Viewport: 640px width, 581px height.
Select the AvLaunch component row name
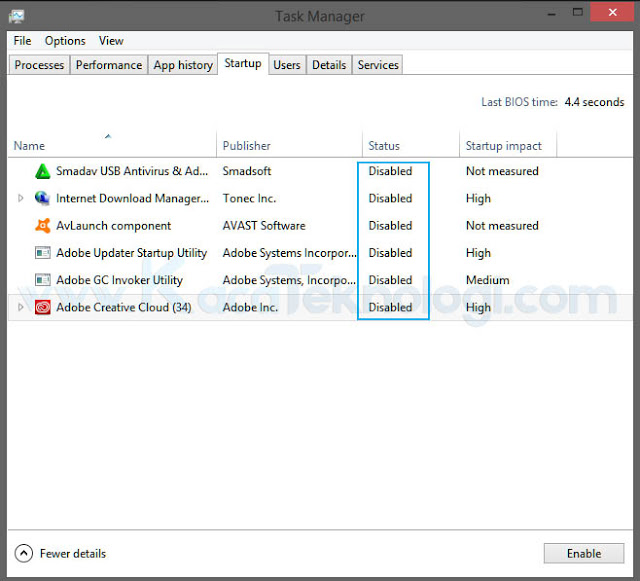point(113,226)
